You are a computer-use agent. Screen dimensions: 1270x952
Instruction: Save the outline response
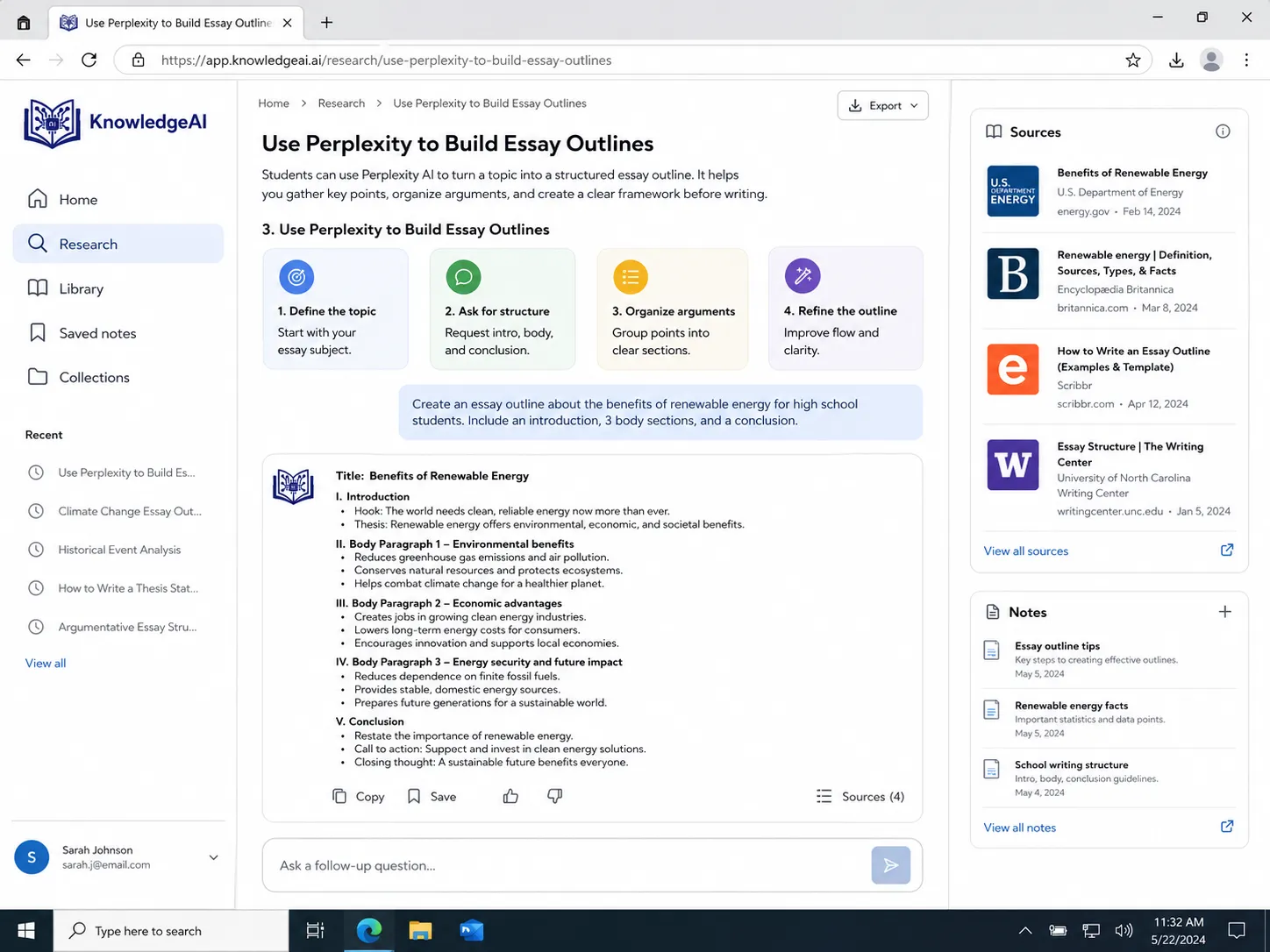point(432,797)
